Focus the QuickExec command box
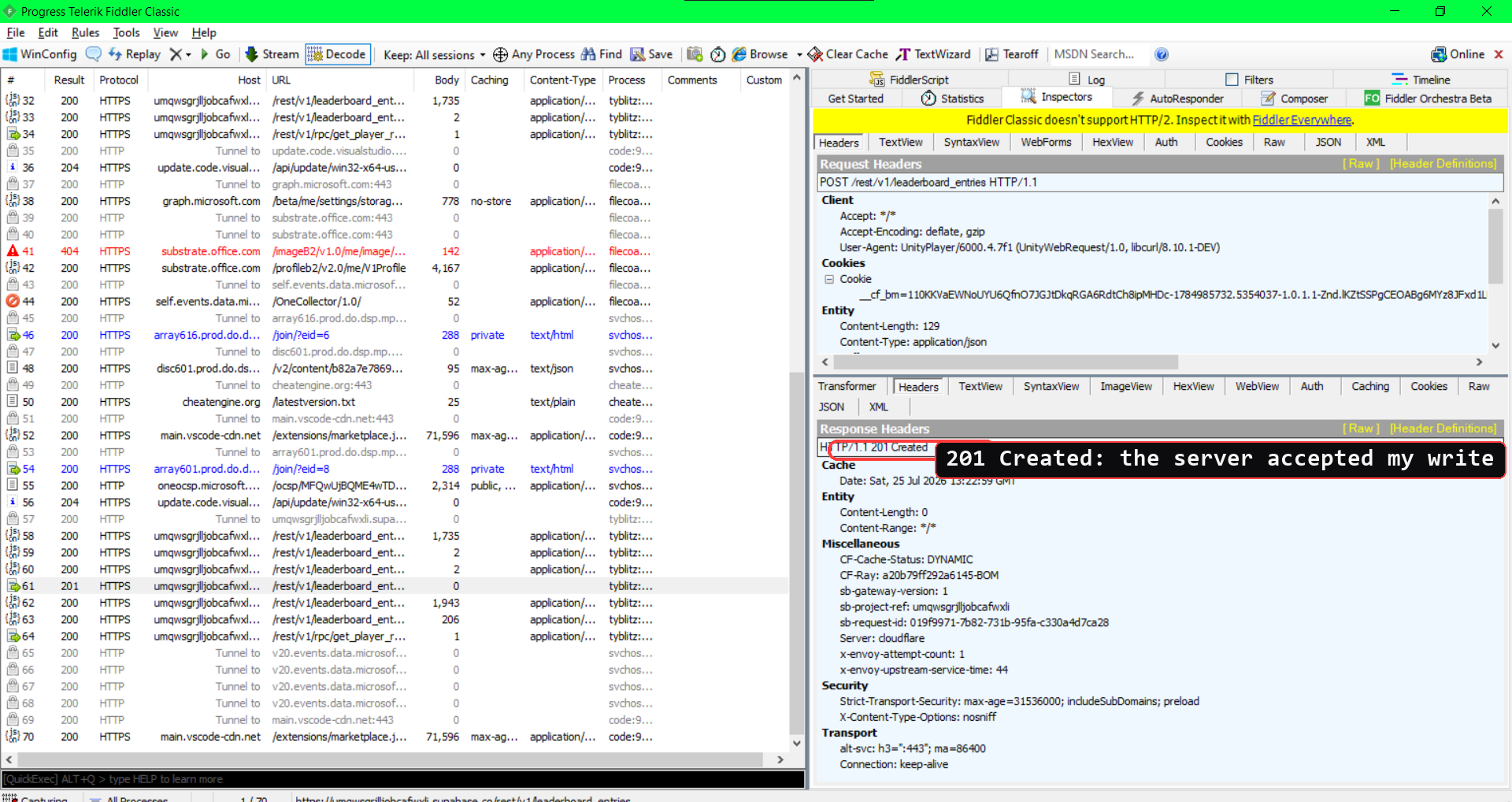 coord(403,779)
